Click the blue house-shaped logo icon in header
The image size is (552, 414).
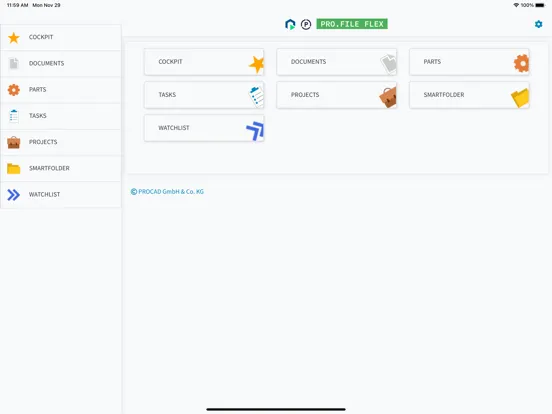[290, 24]
